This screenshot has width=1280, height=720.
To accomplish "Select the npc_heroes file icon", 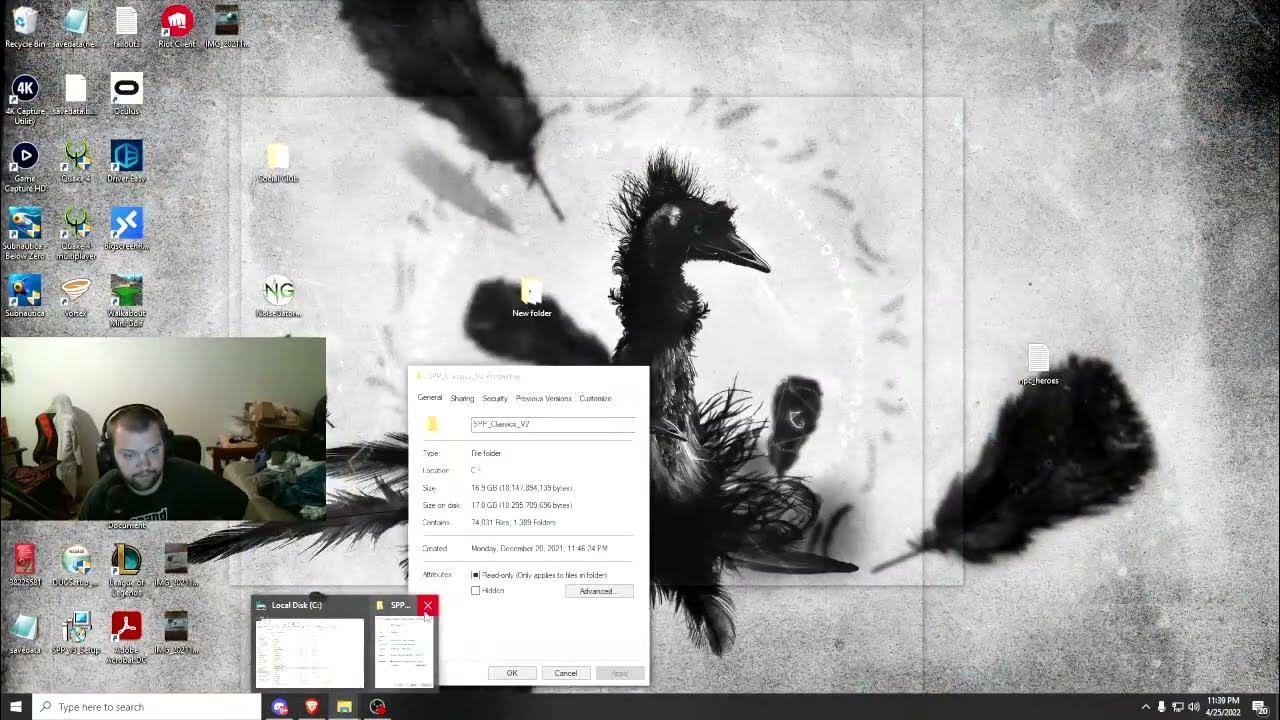I will [x=1038, y=365].
